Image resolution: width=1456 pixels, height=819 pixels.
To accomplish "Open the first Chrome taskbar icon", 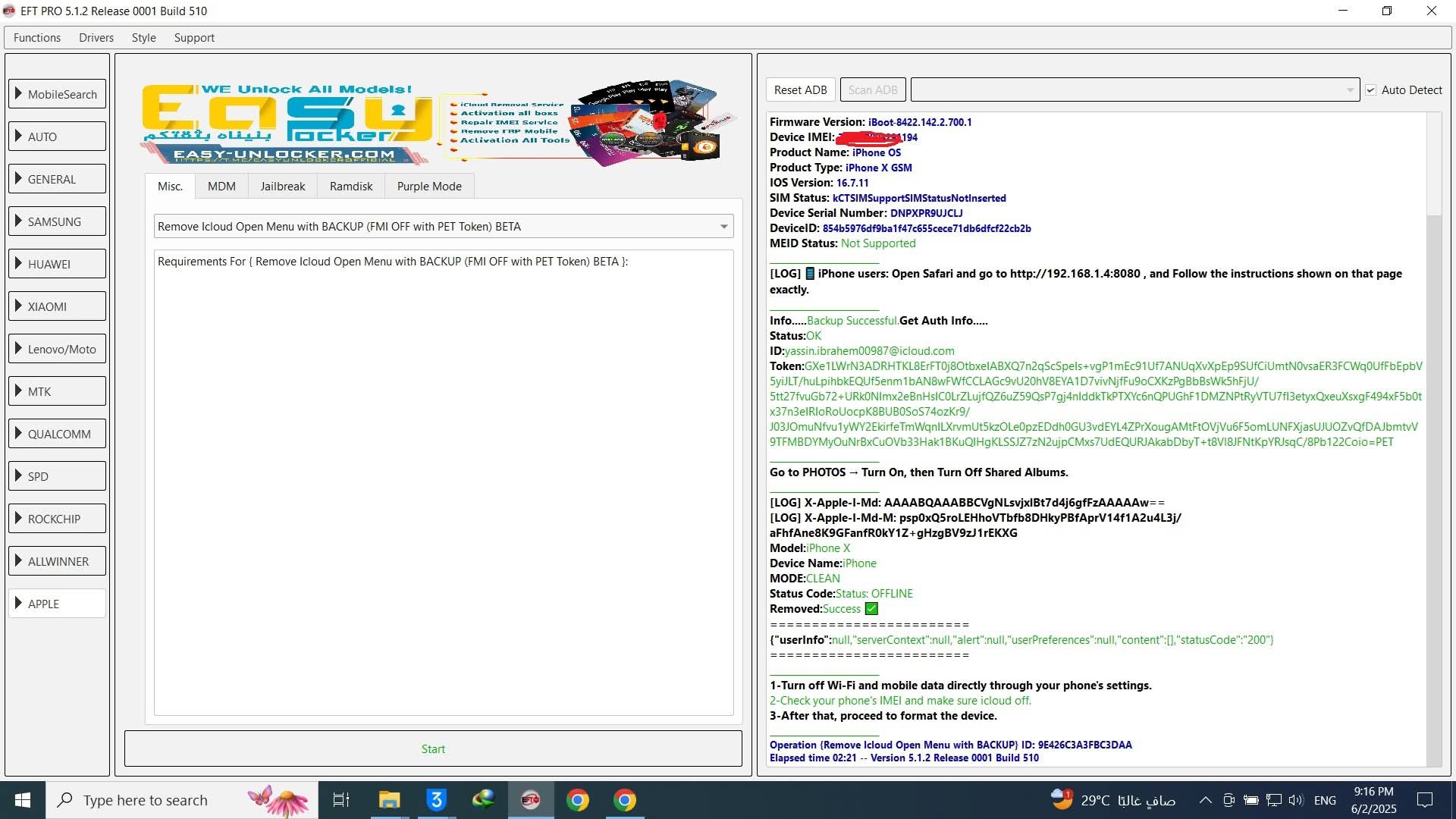I will tap(578, 800).
